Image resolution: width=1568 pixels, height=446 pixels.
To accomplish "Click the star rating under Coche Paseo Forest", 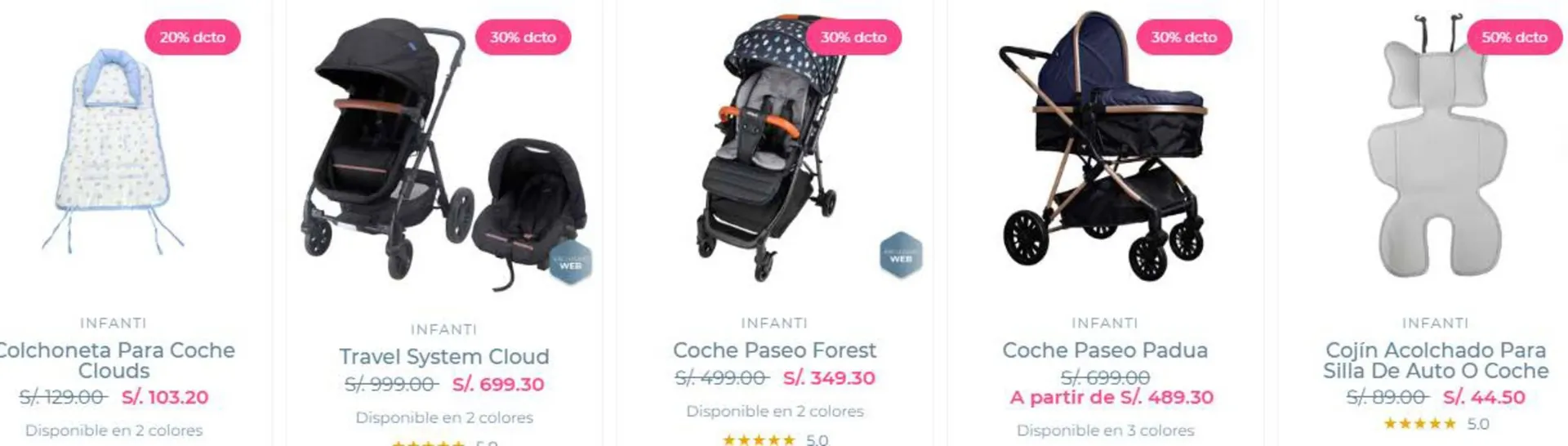I will tap(759, 440).
